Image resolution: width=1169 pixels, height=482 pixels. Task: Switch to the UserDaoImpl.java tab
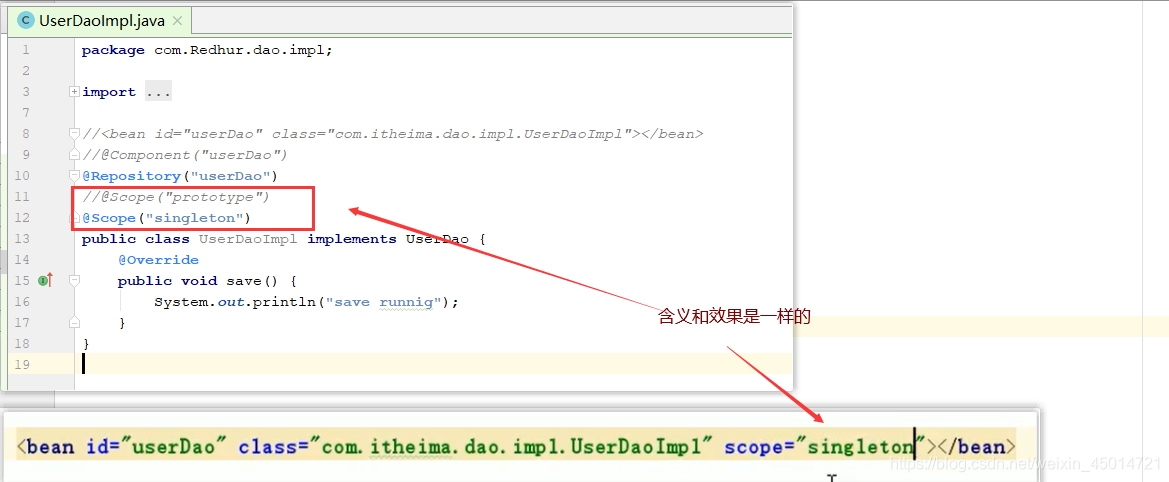[101, 20]
